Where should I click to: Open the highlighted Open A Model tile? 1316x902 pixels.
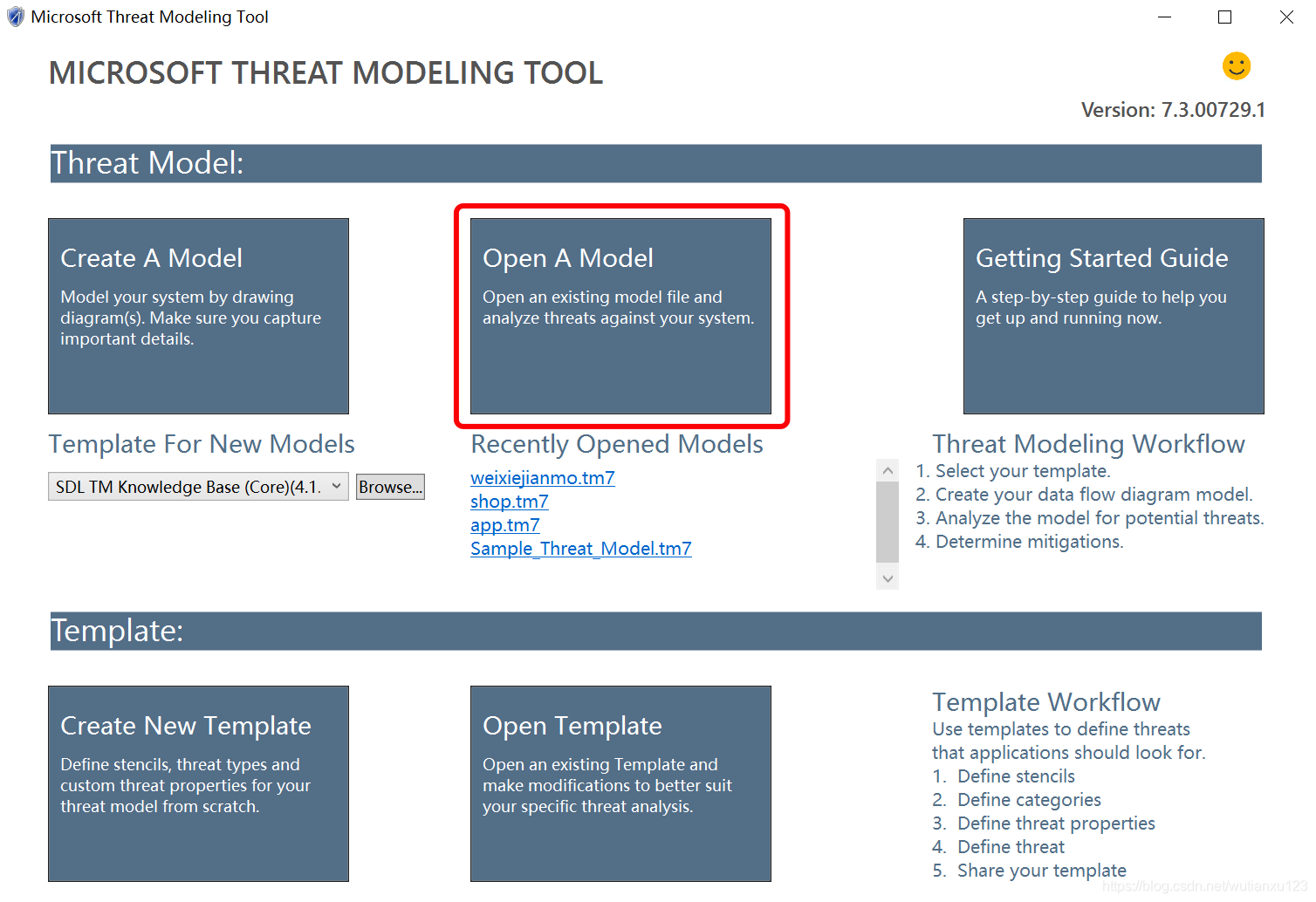620,316
